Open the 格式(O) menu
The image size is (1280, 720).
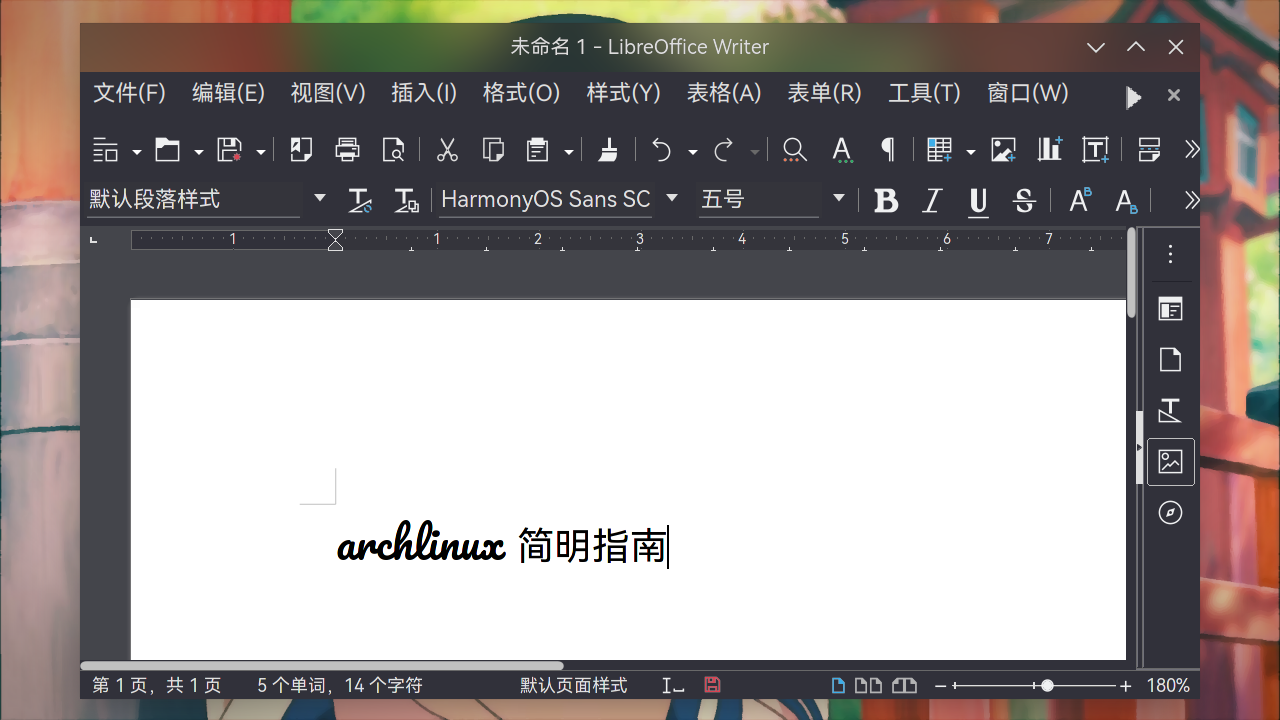pyautogui.click(x=520, y=92)
